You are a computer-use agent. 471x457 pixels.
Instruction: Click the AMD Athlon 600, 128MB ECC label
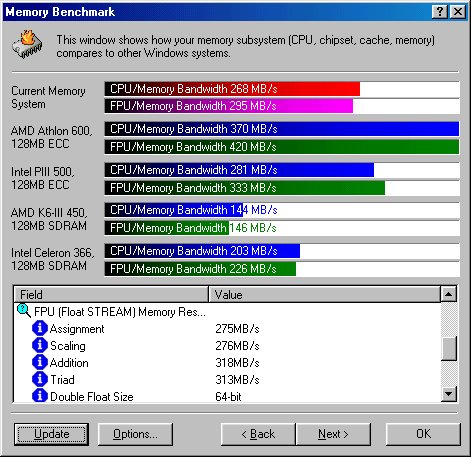point(51,137)
